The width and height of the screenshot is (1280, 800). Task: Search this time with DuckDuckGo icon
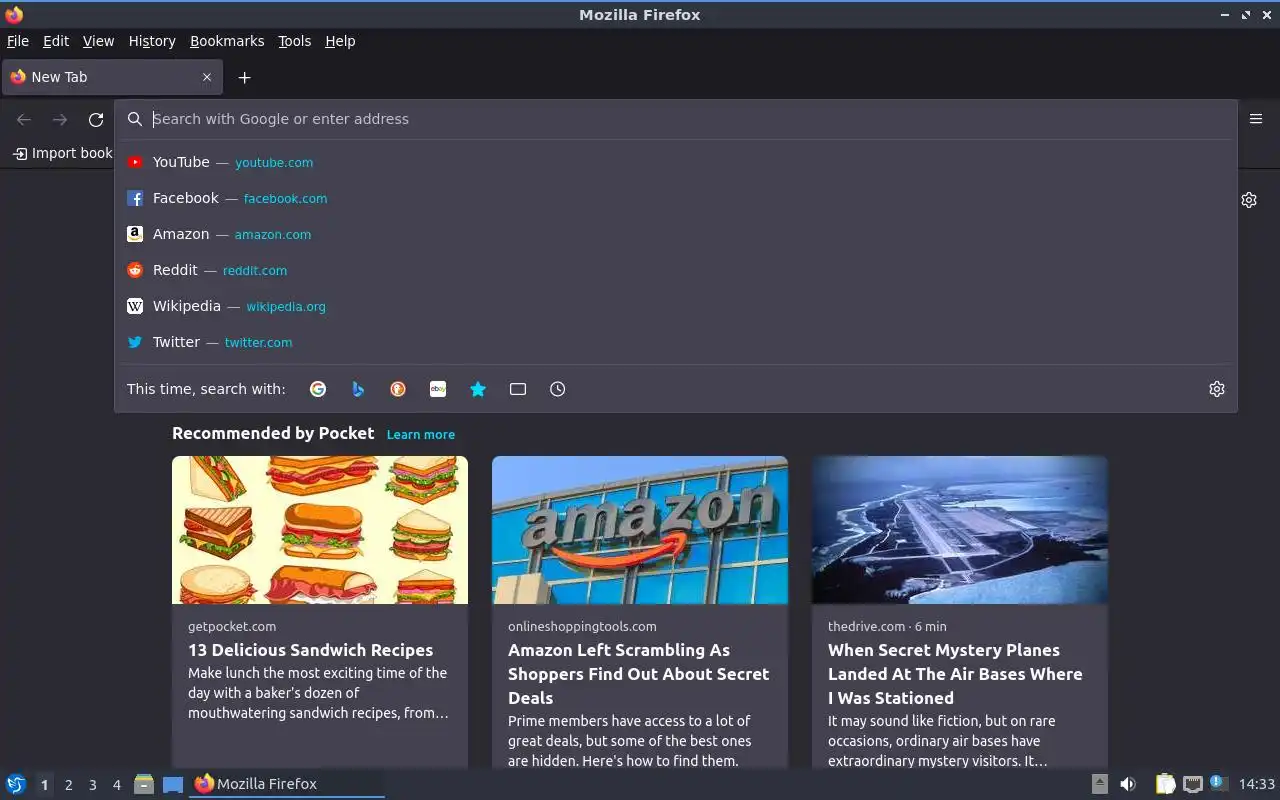pyautogui.click(x=398, y=389)
